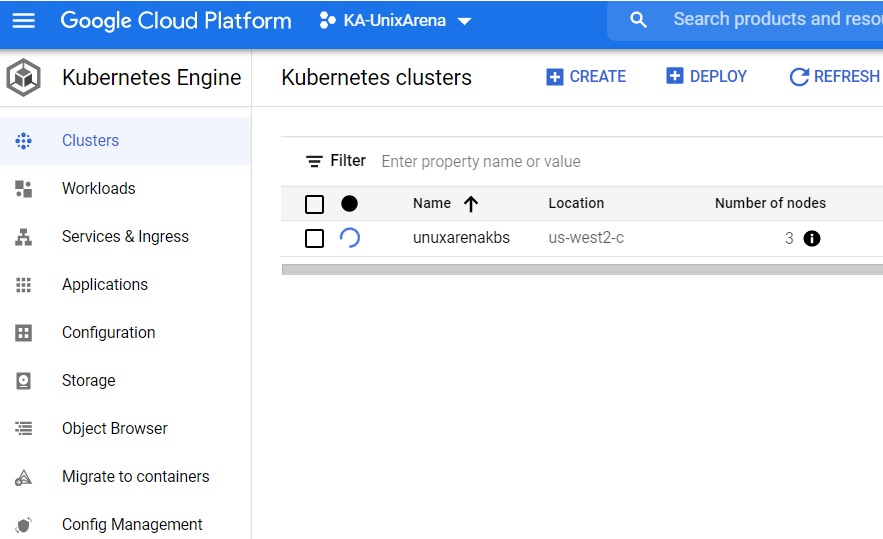Click the Google Cloud Platform logo text
Viewport: 883px width, 539px height.
[176, 21]
